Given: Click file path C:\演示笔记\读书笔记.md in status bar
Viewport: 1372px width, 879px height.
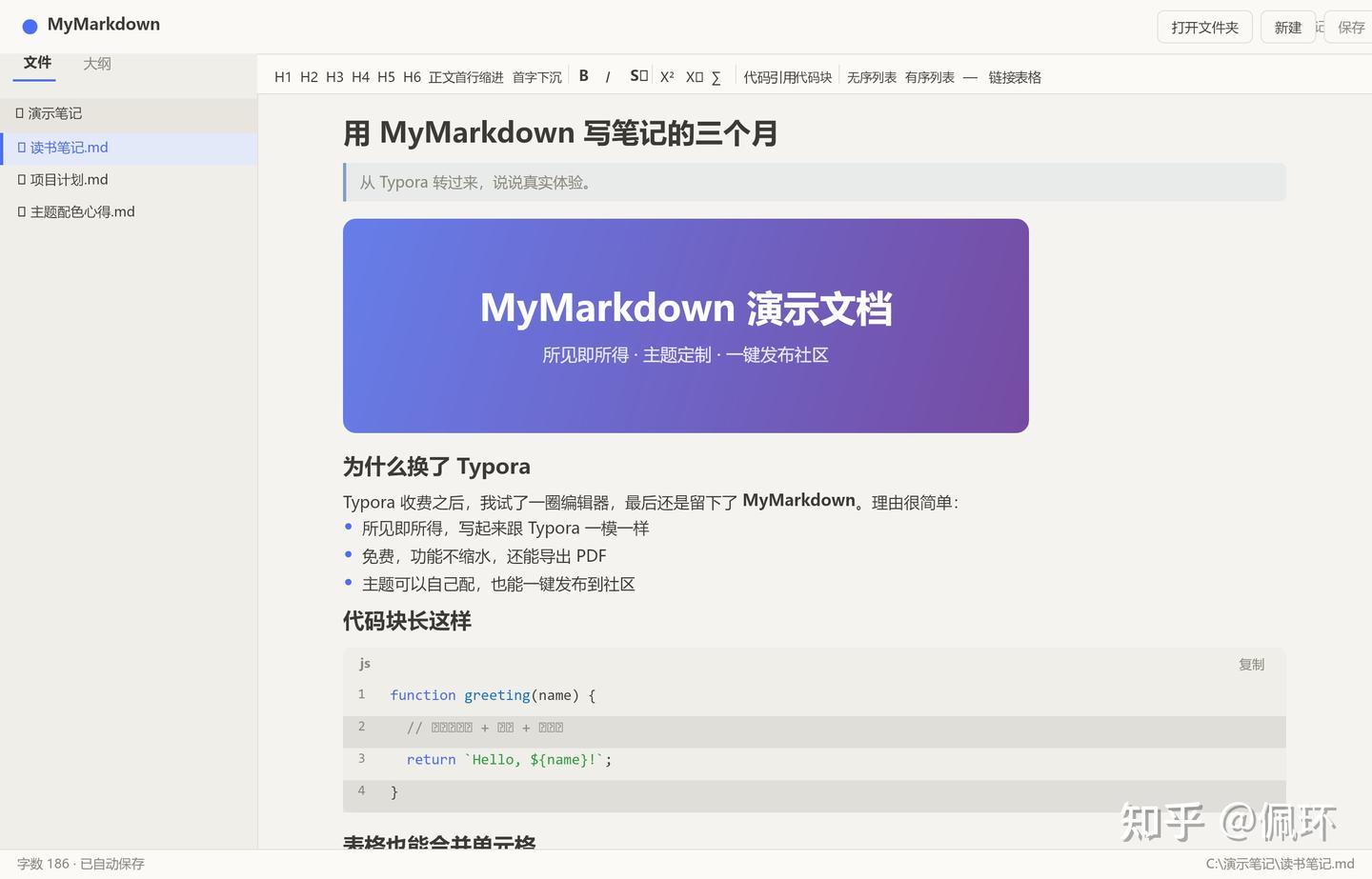Looking at the screenshot, I should pos(1280,864).
